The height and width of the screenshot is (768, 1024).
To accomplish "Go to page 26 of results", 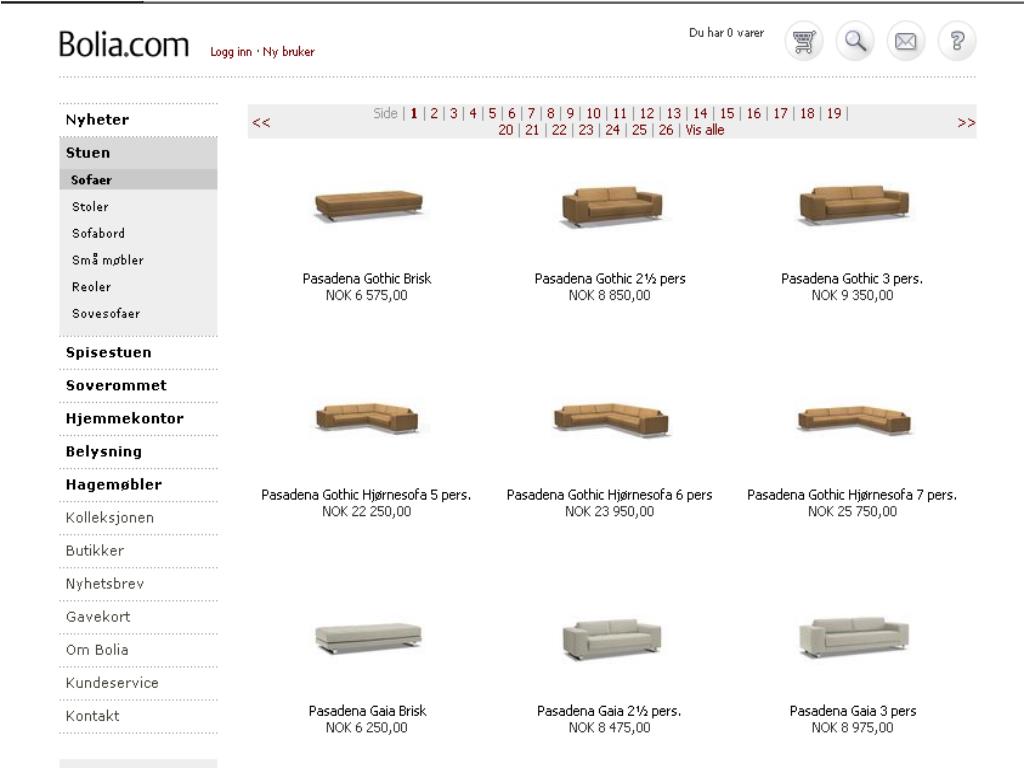I will 665,130.
